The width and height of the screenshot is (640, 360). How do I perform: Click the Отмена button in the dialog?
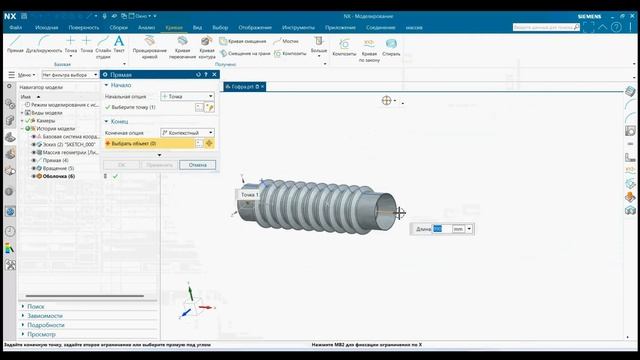click(198, 165)
